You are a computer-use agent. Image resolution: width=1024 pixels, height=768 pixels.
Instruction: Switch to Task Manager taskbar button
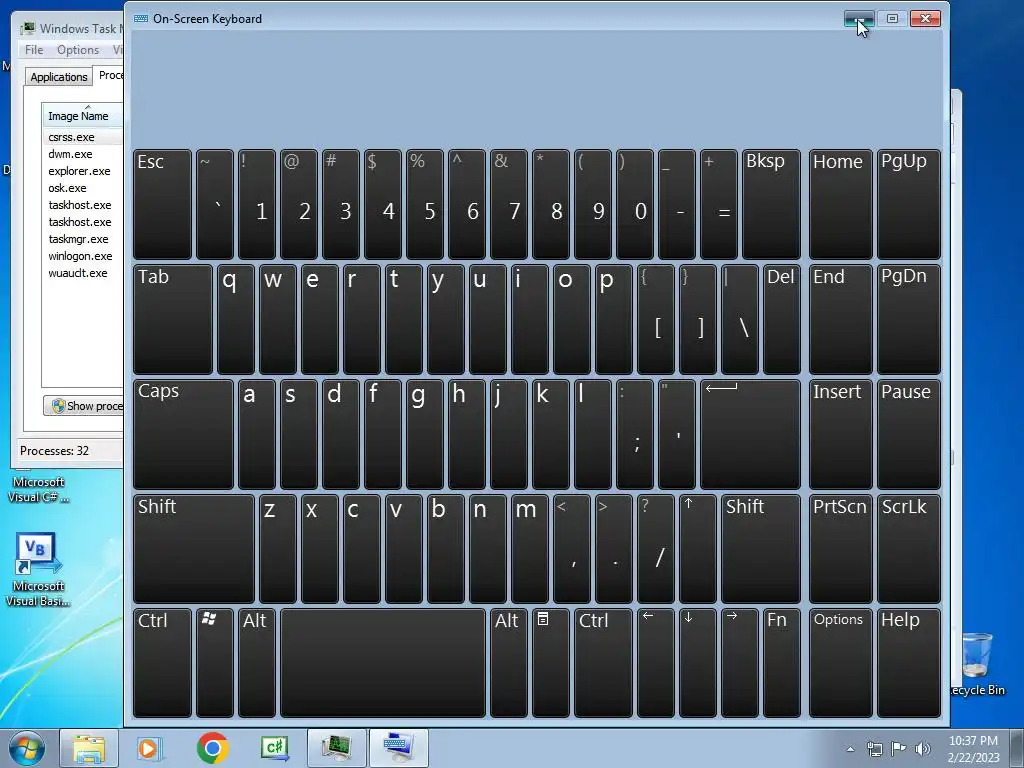tap(336, 748)
